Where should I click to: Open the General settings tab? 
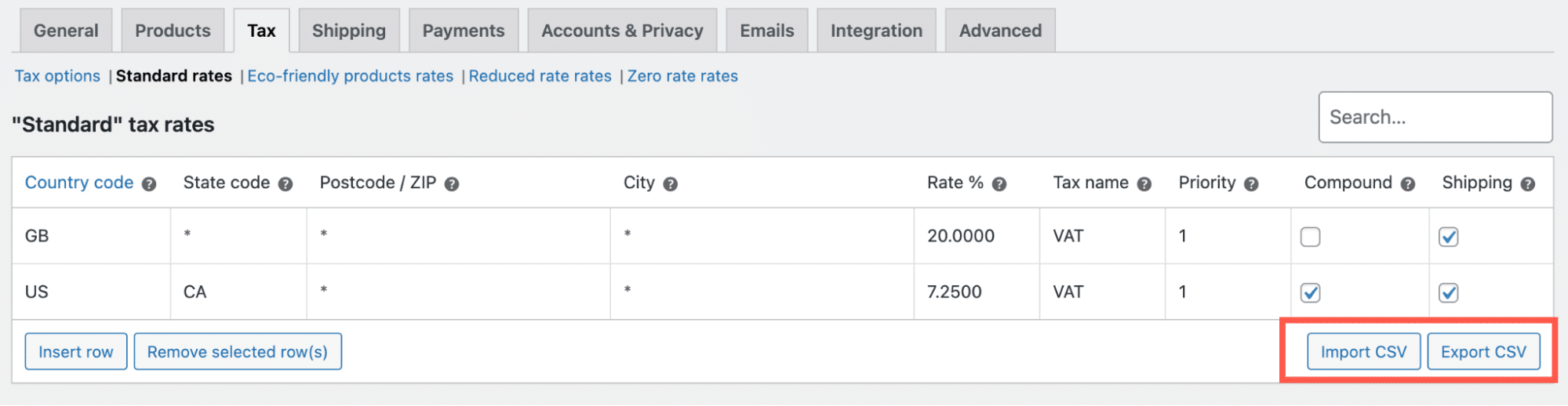point(66,31)
